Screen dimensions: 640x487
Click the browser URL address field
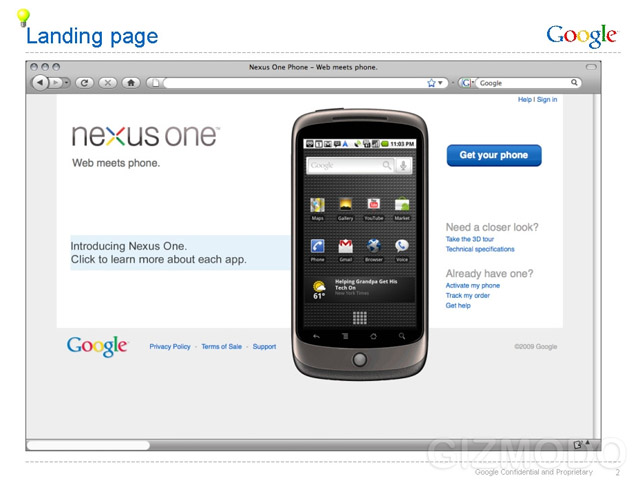[294, 83]
